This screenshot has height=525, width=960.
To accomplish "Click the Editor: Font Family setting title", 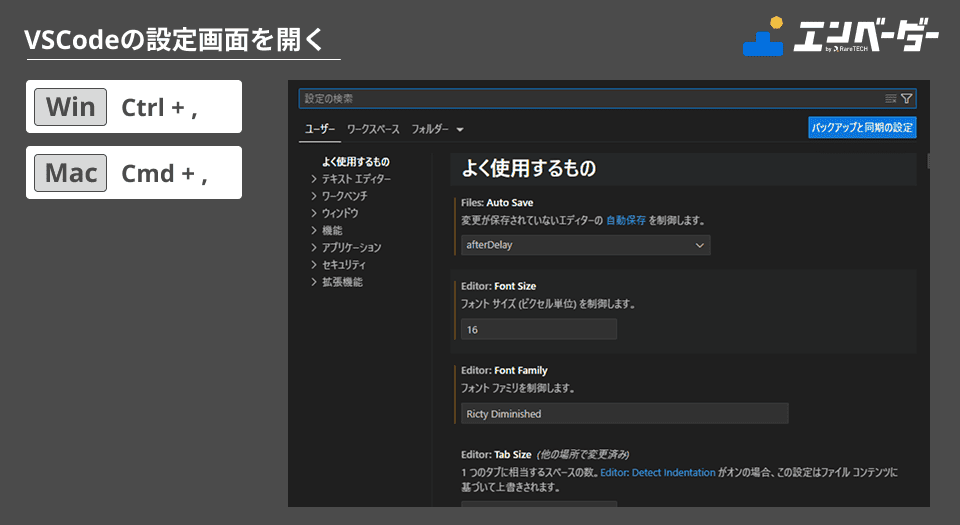I will (504, 370).
